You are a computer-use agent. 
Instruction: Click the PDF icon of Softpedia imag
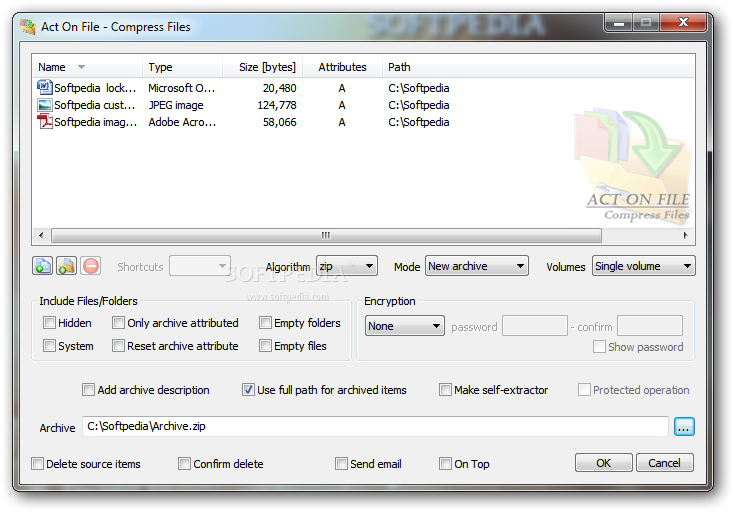[x=44, y=122]
